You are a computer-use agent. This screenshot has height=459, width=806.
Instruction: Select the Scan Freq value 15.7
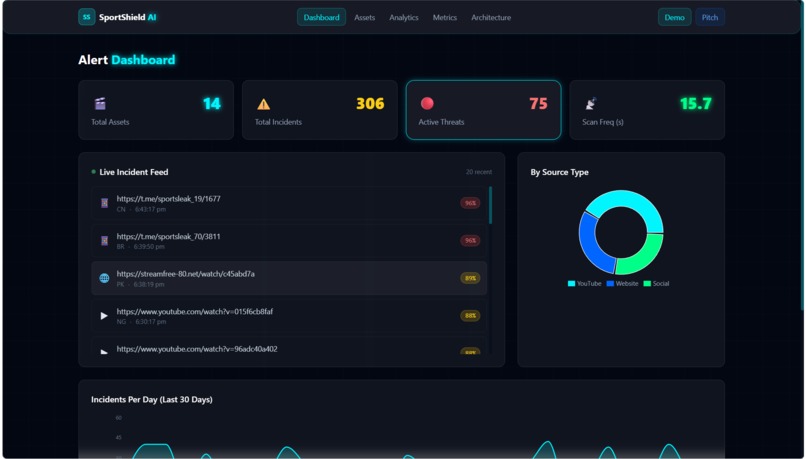(x=696, y=104)
